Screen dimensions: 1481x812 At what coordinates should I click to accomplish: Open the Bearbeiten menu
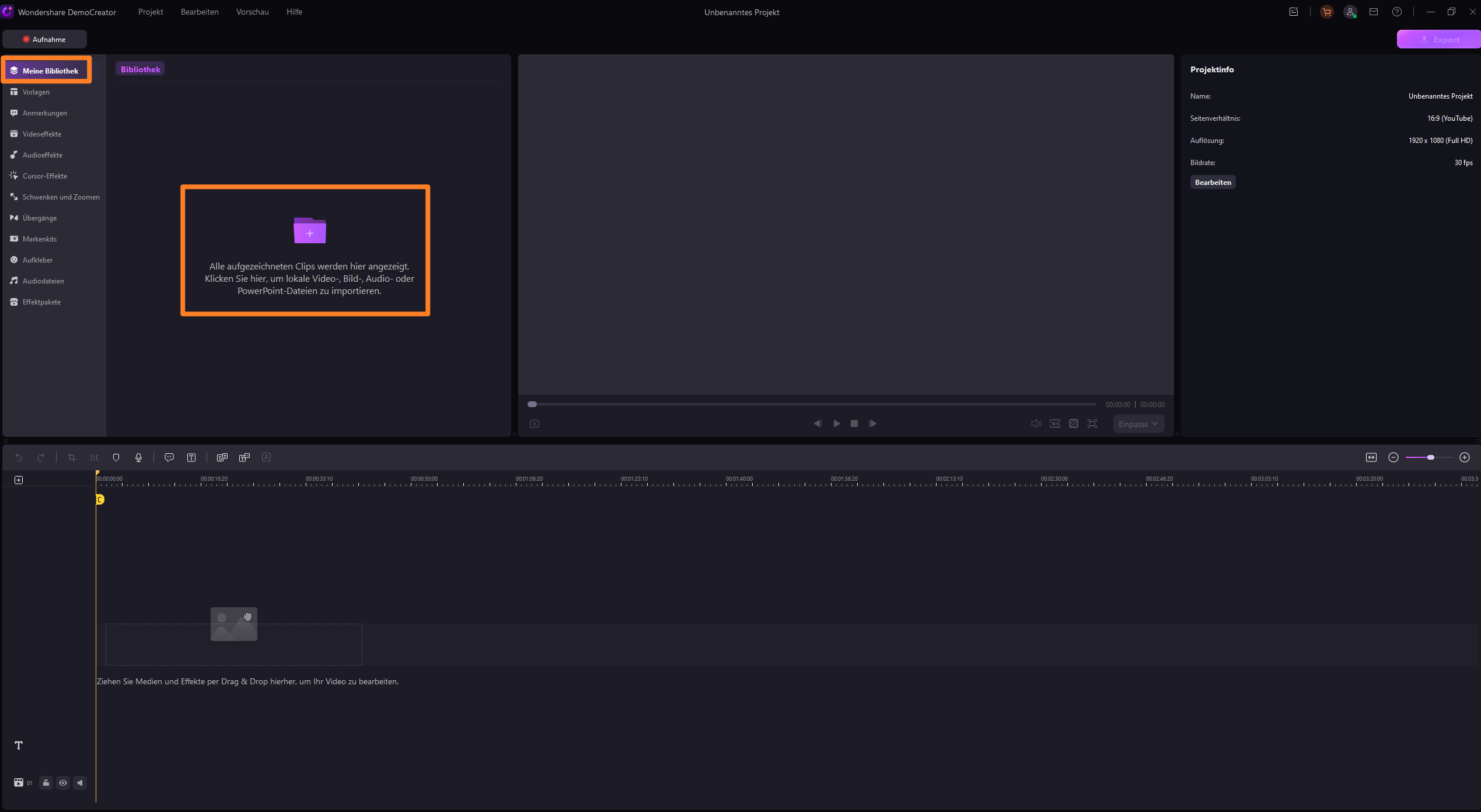[x=200, y=12]
